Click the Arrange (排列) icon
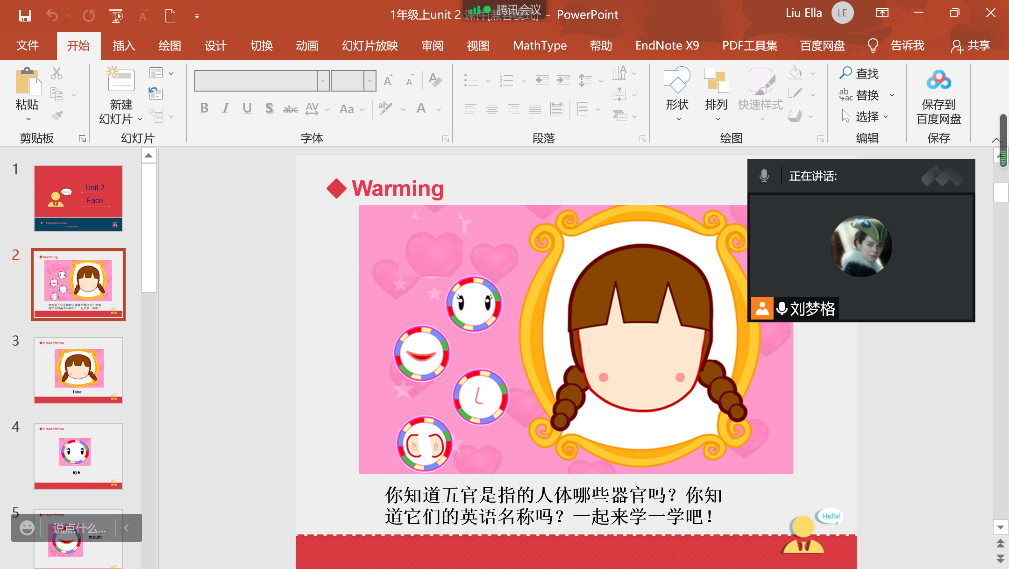Screen dimensions: 1009x569 pos(716,82)
